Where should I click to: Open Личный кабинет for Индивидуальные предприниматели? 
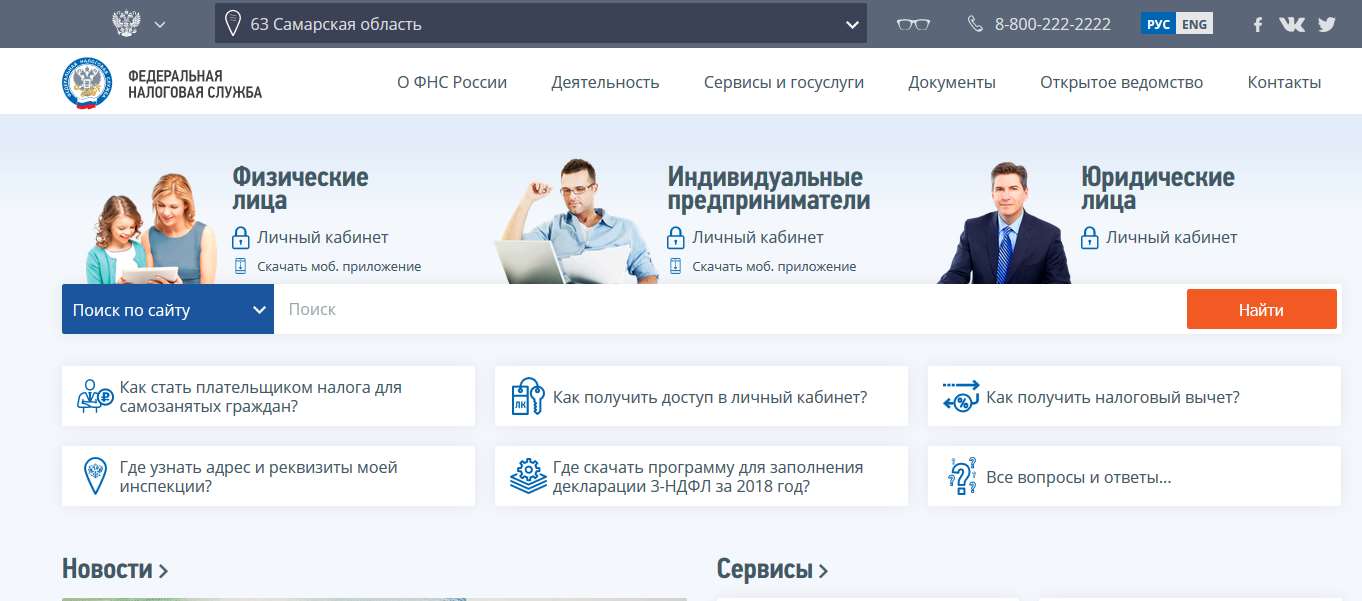[758, 237]
